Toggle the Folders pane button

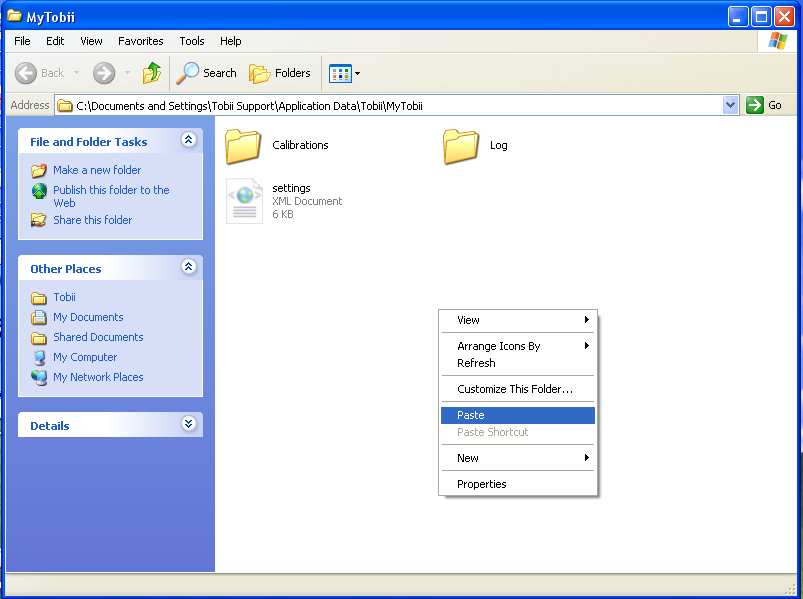pos(280,73)
